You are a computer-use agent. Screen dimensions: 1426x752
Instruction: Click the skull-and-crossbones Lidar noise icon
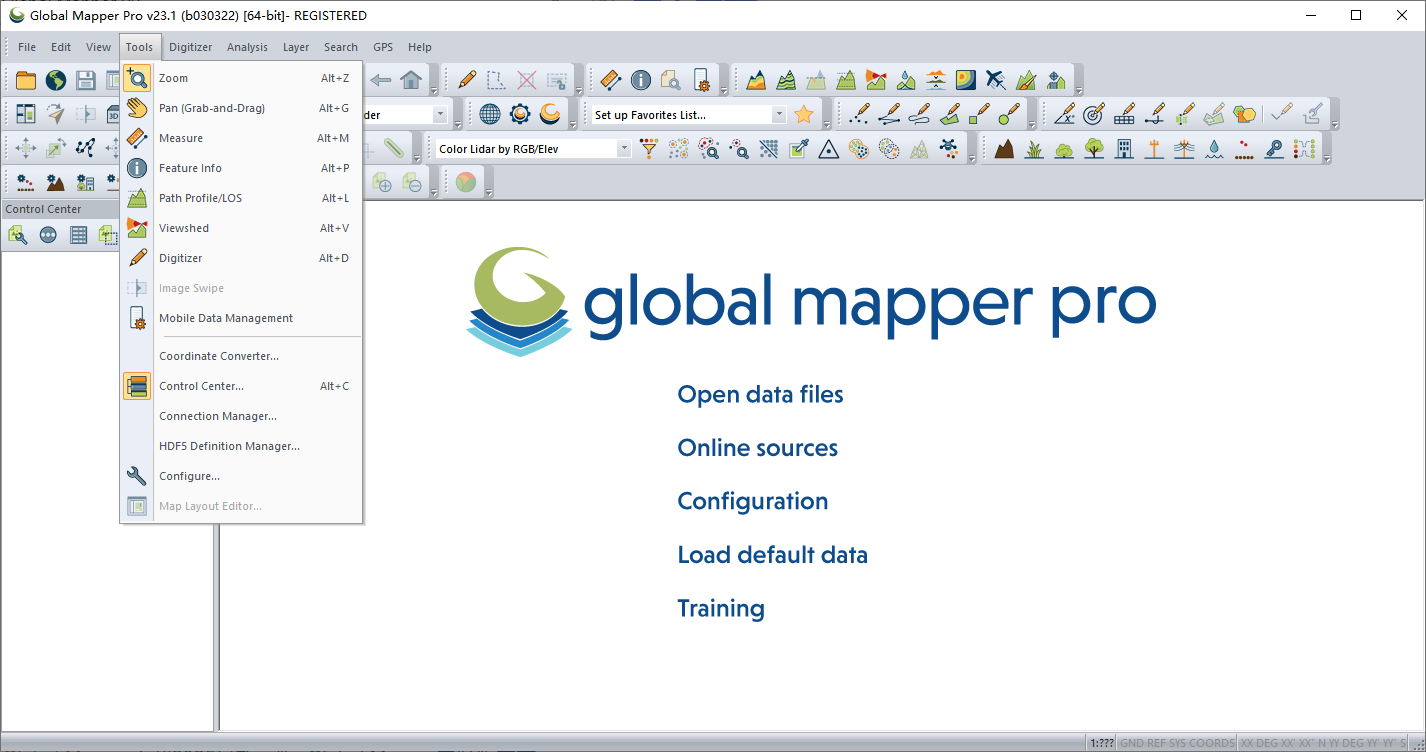pyautogui.click(x=948, y=148)
